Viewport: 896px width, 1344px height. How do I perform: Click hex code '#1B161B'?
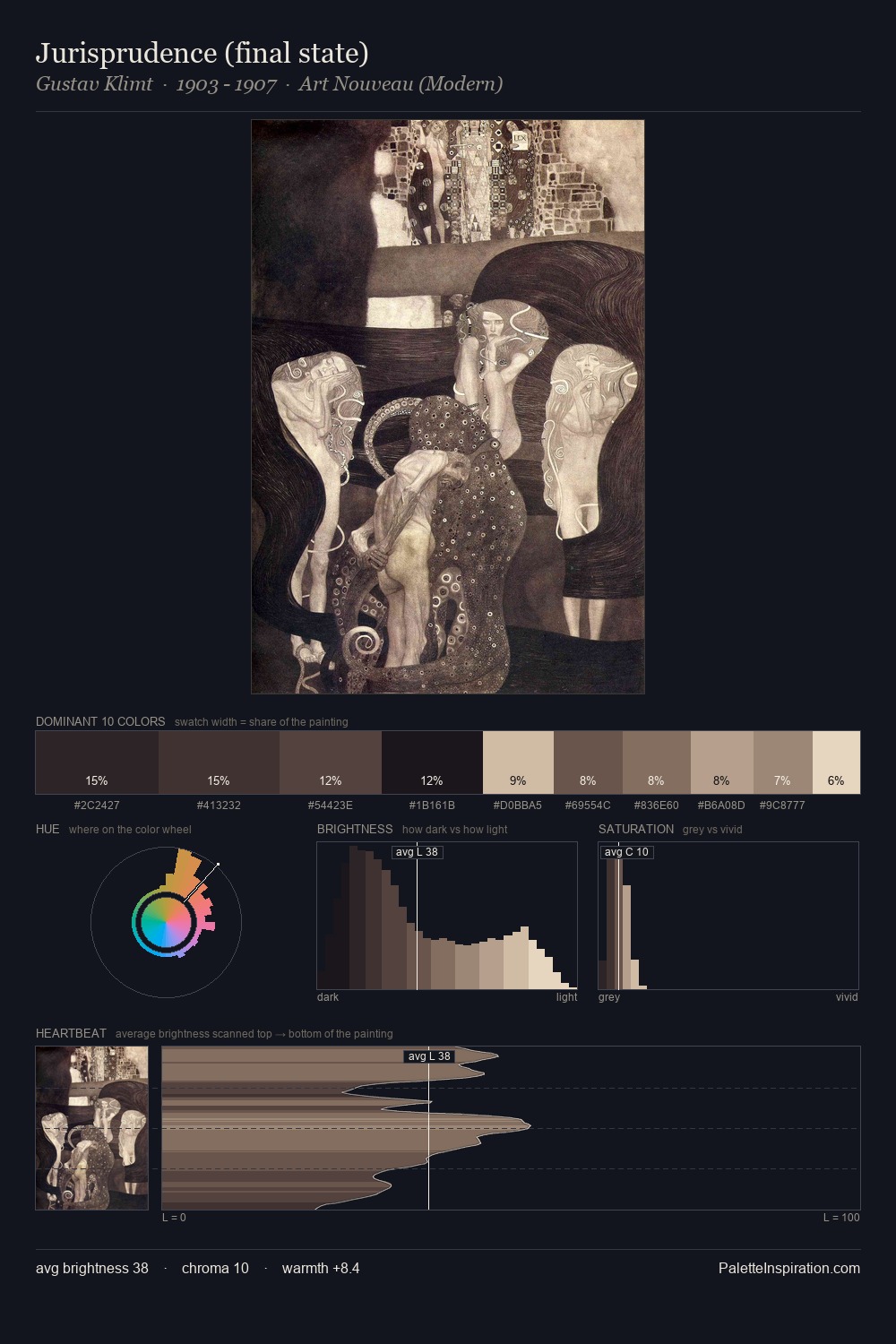432,806
